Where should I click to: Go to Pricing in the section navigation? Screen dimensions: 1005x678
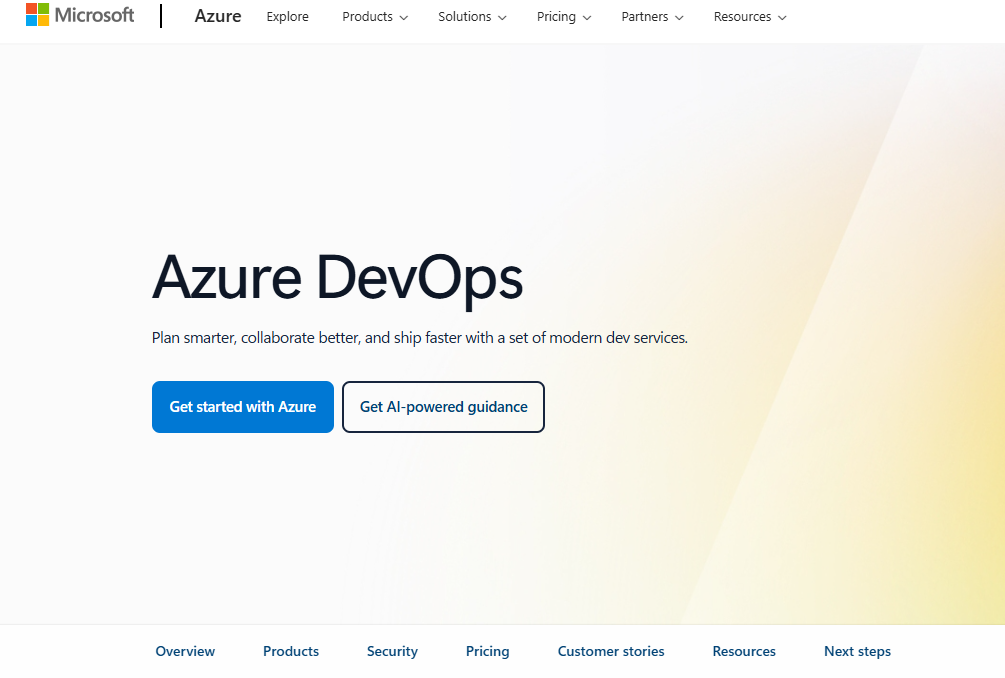(488, 651)
